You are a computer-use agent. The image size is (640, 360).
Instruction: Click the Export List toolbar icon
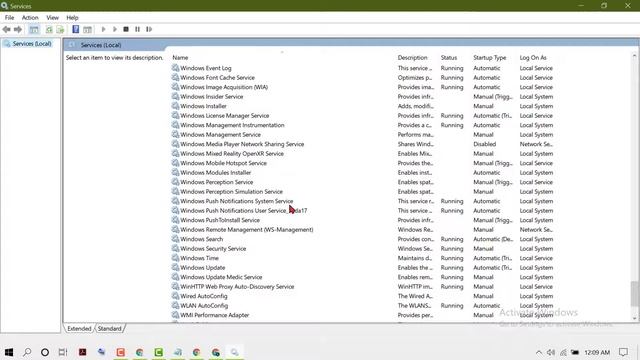coord(60,29)
